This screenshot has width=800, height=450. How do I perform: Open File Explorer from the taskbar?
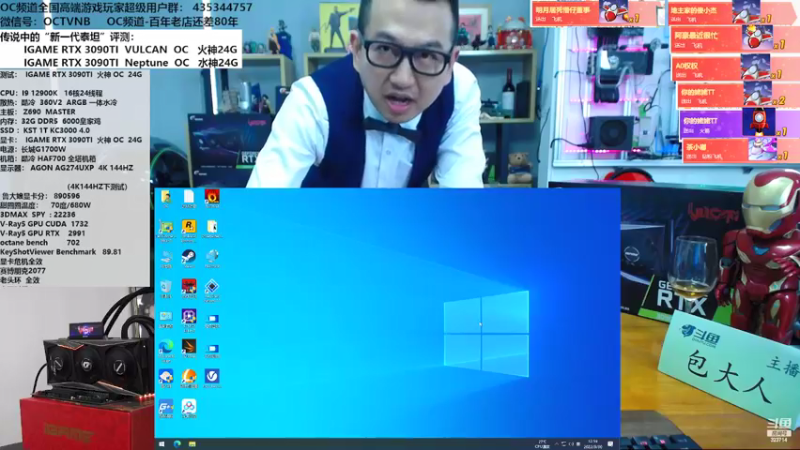(192, 444)
